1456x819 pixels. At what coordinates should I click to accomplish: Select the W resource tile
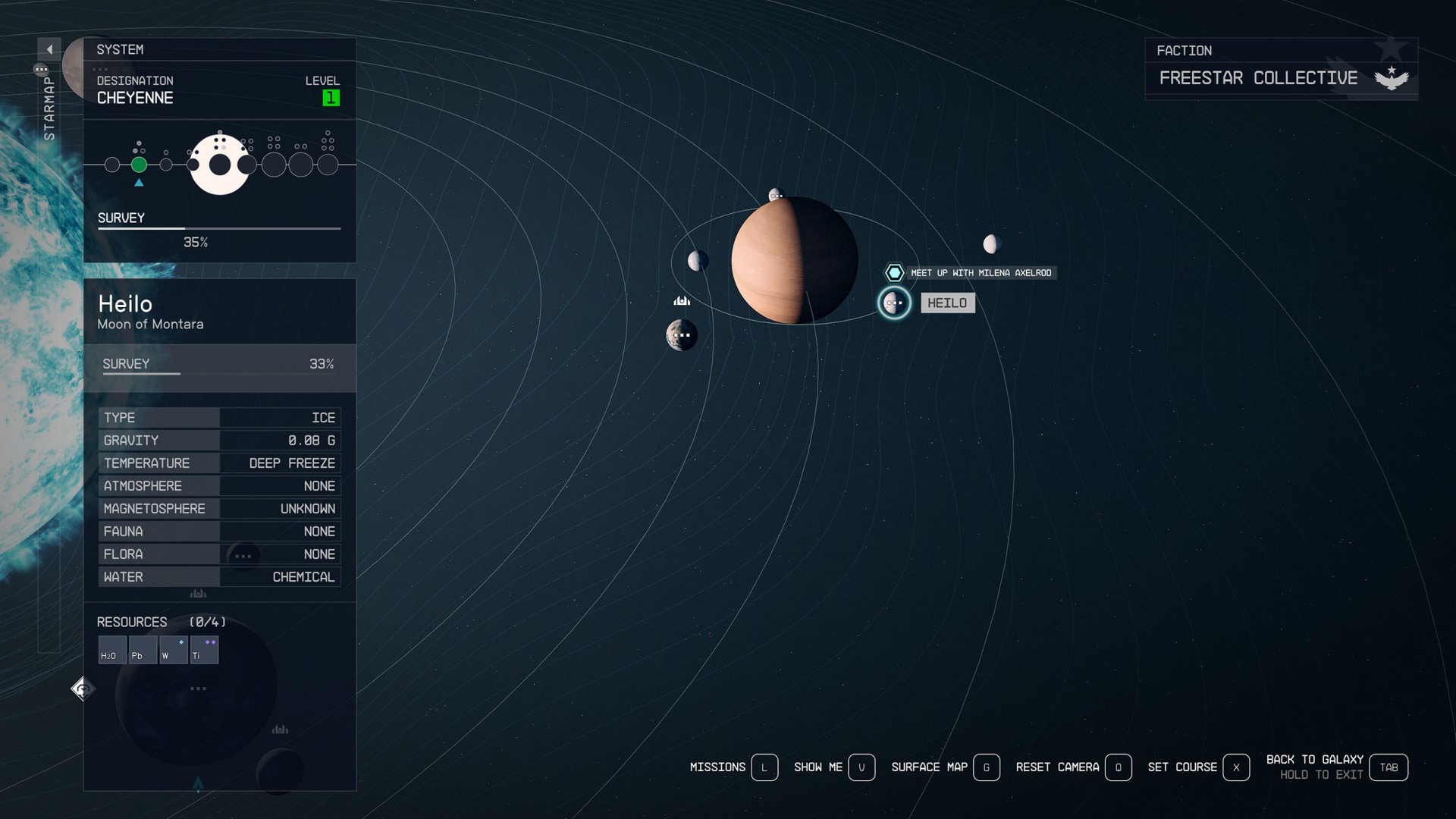click(174, 650)
